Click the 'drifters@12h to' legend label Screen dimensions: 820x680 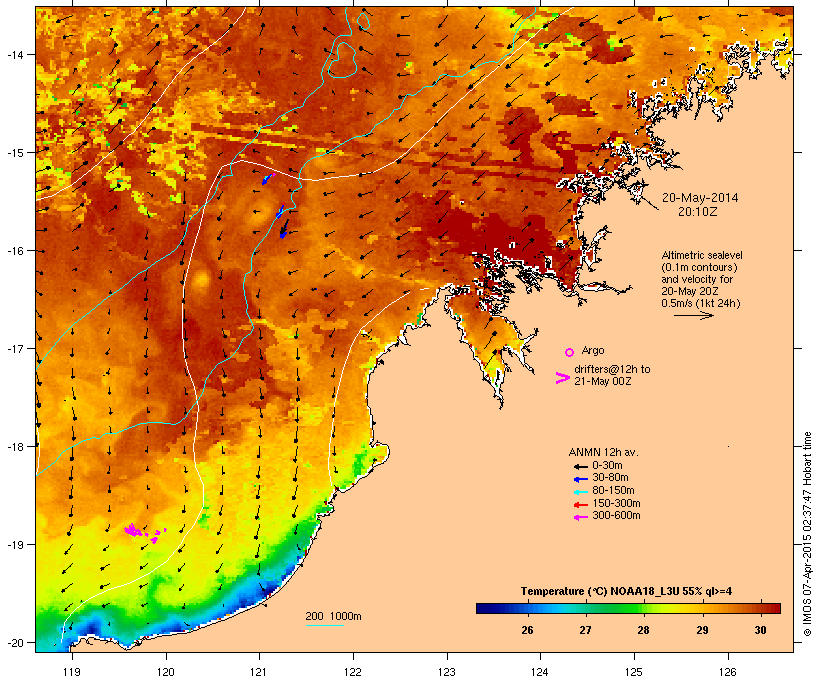pos(612,369)
